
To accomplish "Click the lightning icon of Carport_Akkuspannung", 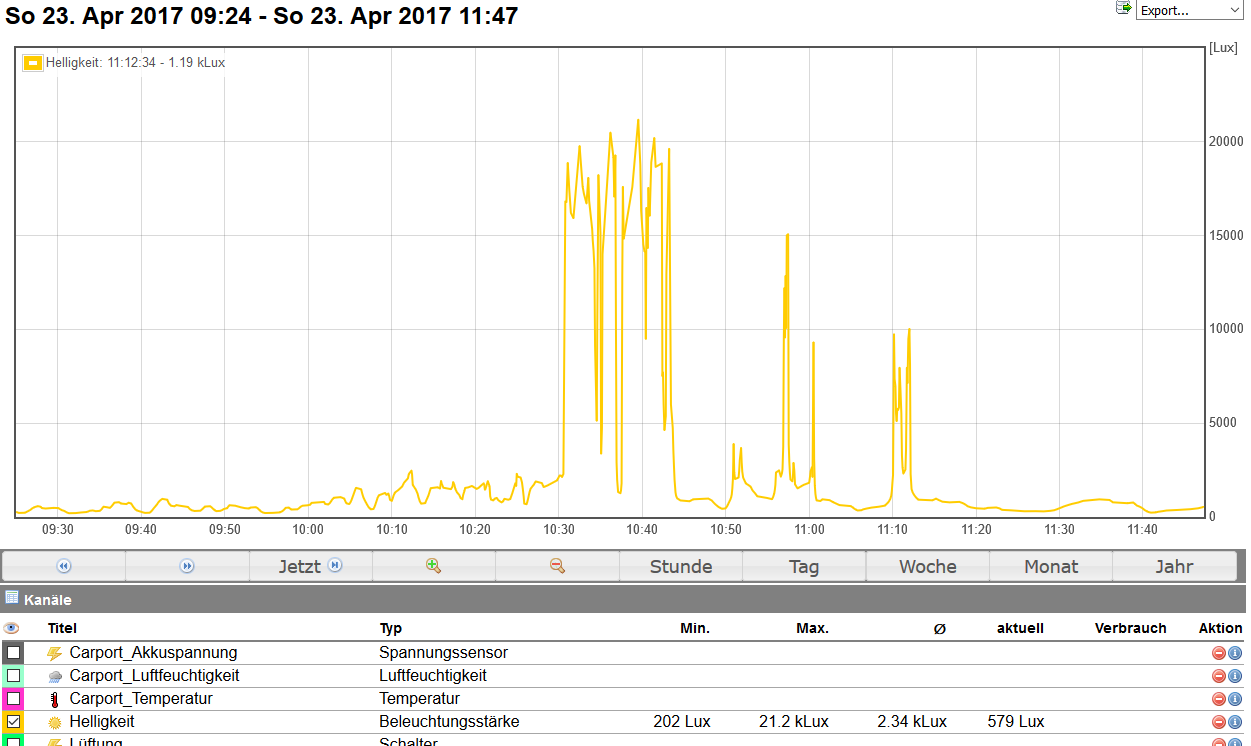I will point(54,653).
